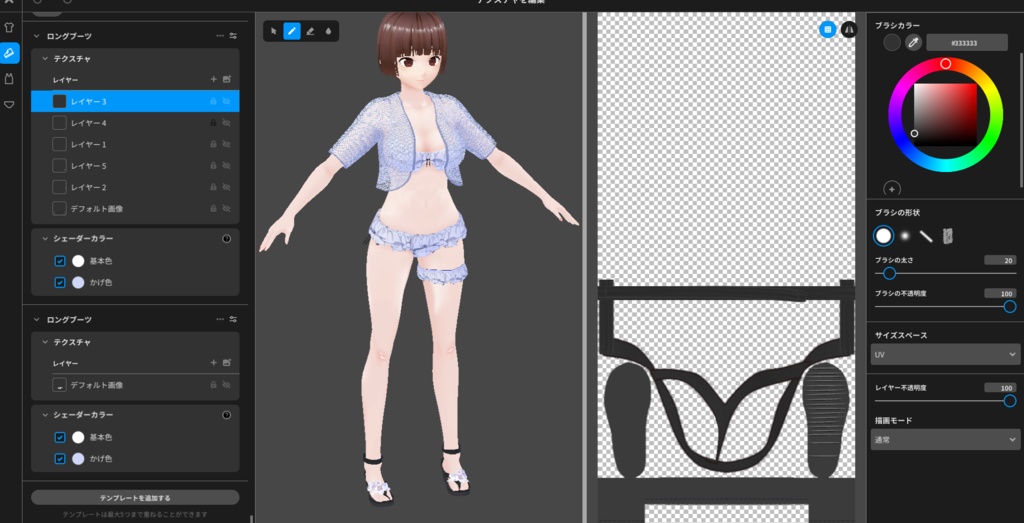The image size is (1024, 523).
Task: Select the レイヤー 5 layer row
Action: (135, 166)
